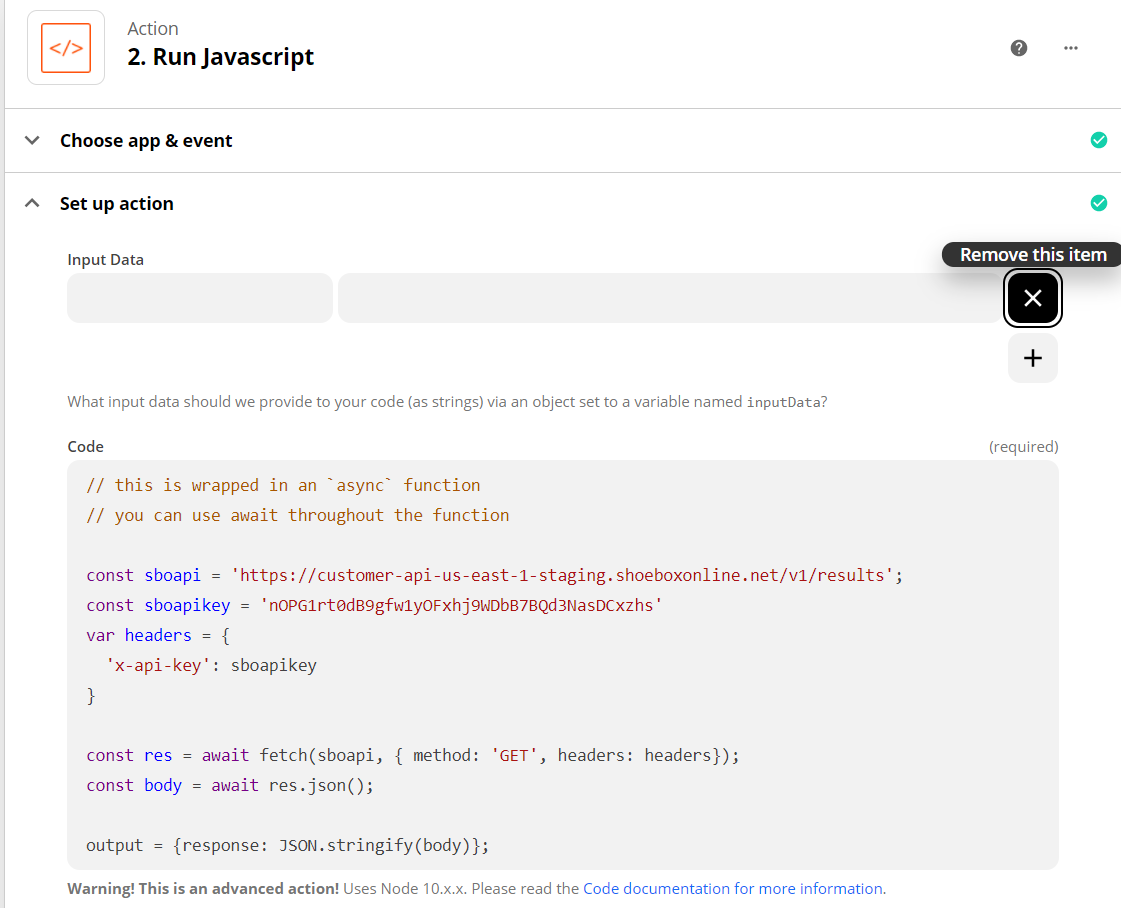Click the 'x-api-key' header line in code
Viewport: 1121px width, 908px height.
(211, 666)
